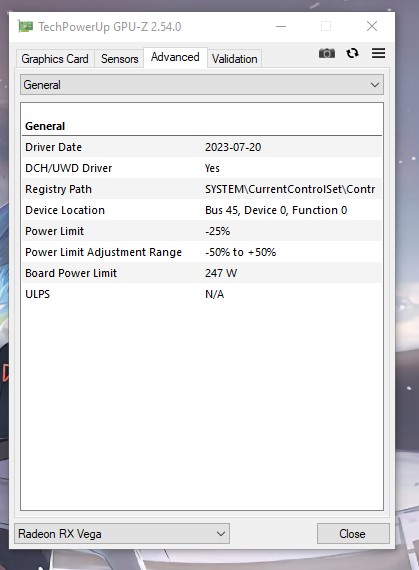Viewport: 419px width, 570px height.
Task: Click the -25% power limit value
Action: (218, 231)
